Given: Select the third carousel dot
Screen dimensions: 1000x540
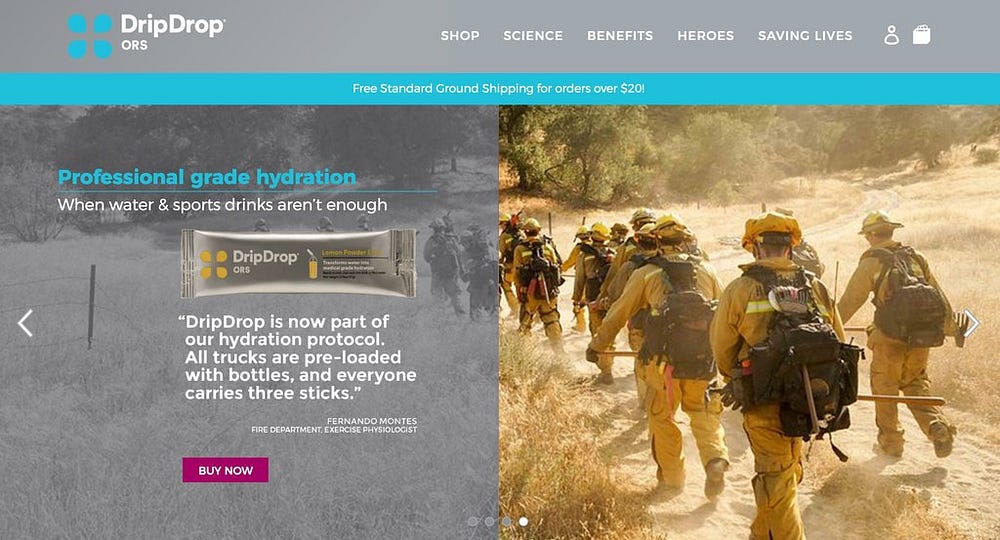Looking at the screenshot, I should tap(506, 522).
